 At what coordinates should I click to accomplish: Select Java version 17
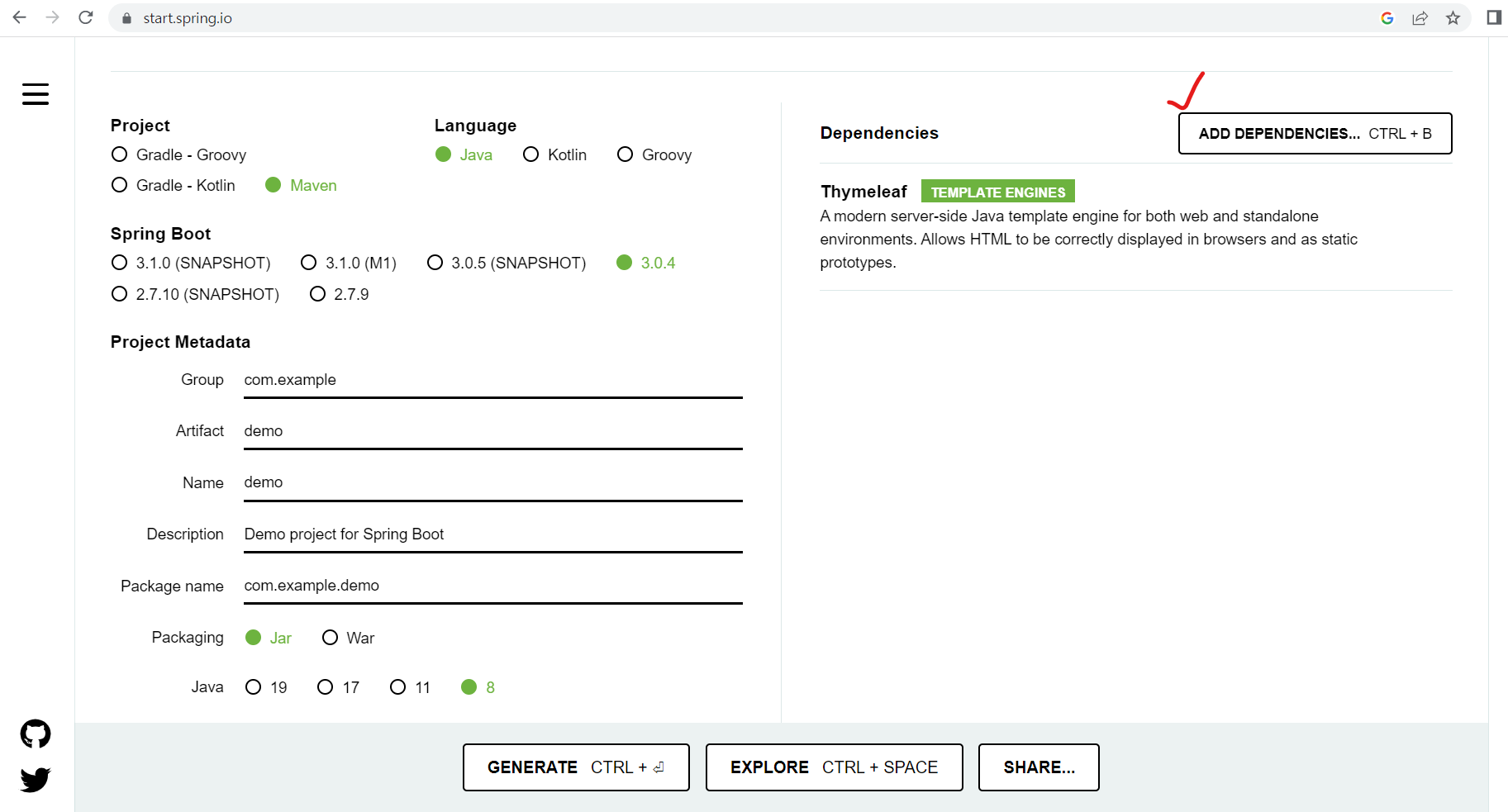(339, 687)
